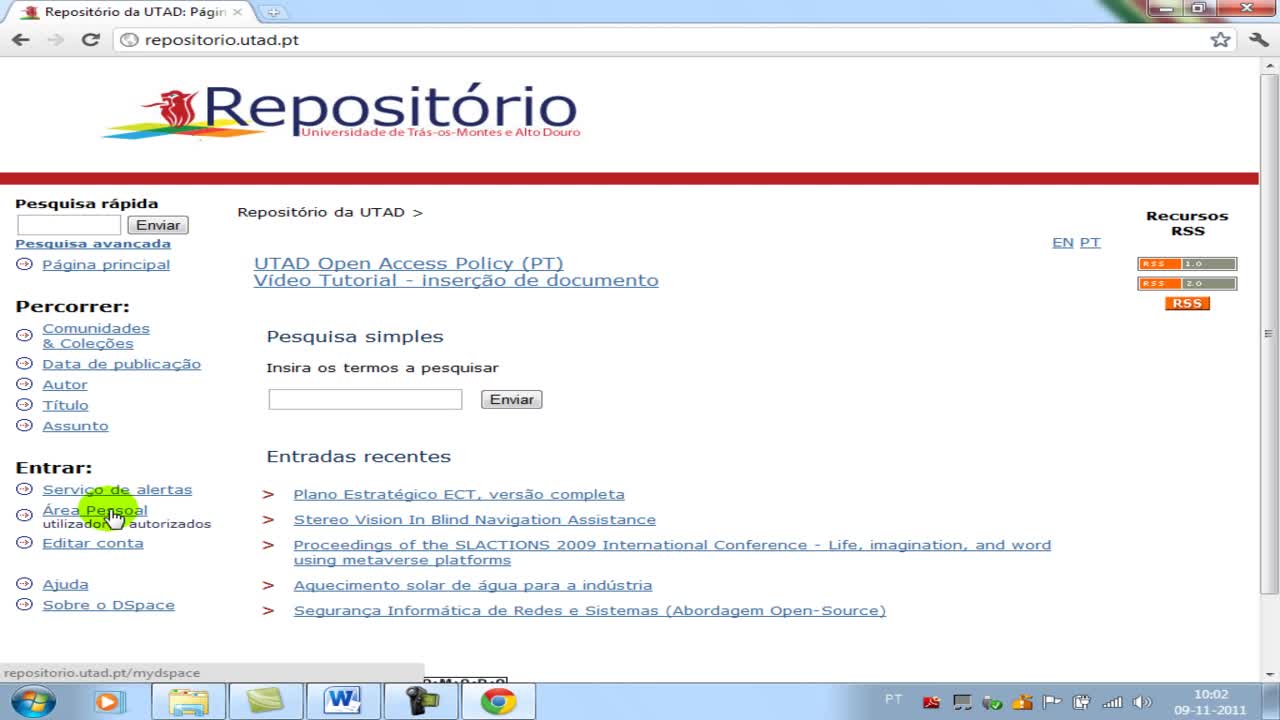The image size is (1280, 720).
Task: Click the arrow icon beside Serviço de alertas
Action: coord(24,489)
